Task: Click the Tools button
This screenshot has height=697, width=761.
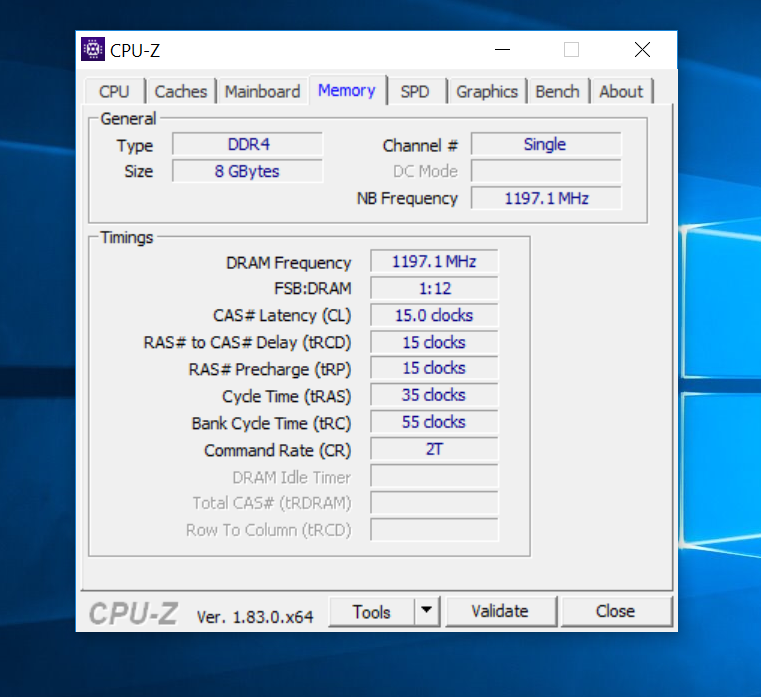Action: point(371,612)
